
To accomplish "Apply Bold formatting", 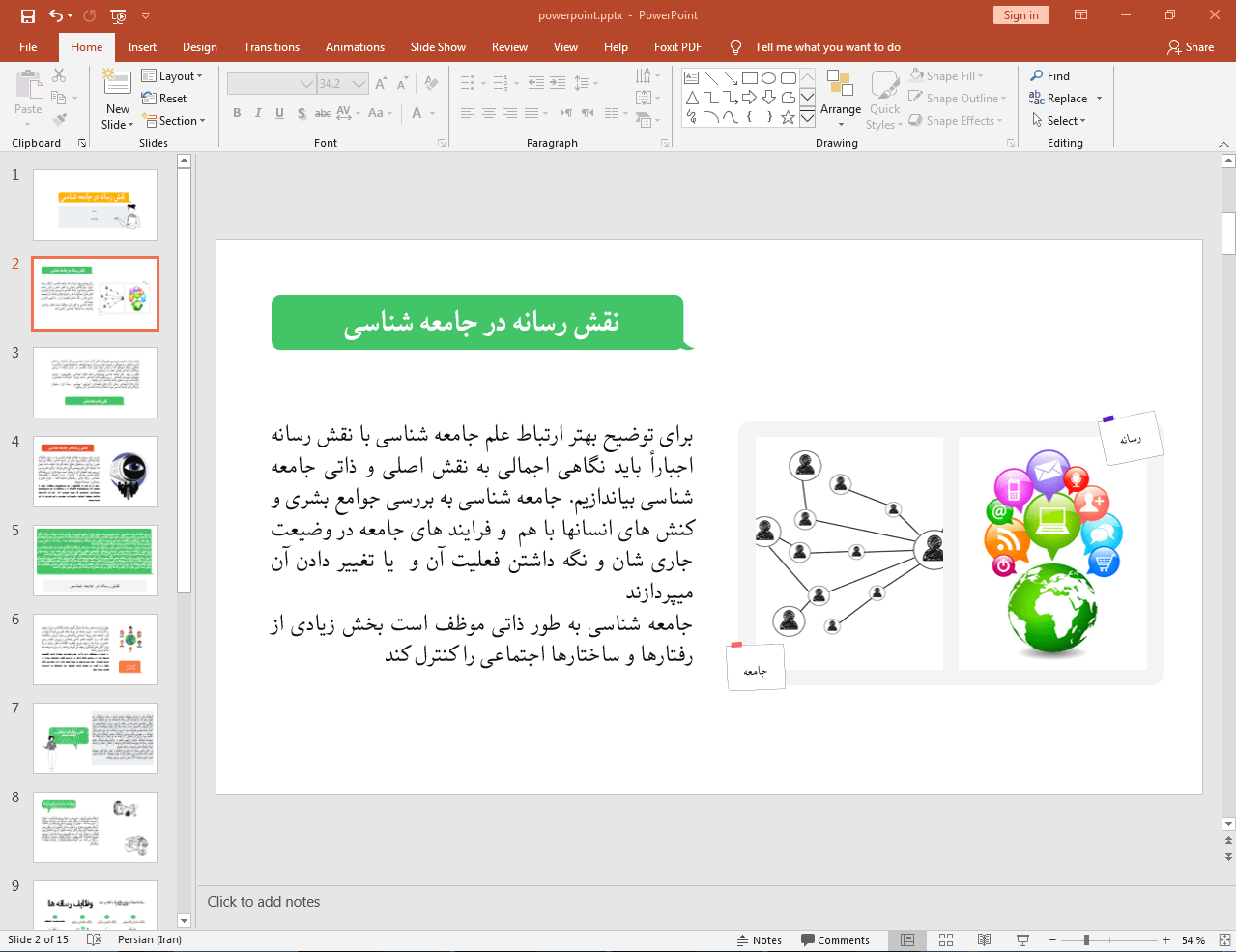I will click(237, 113).
